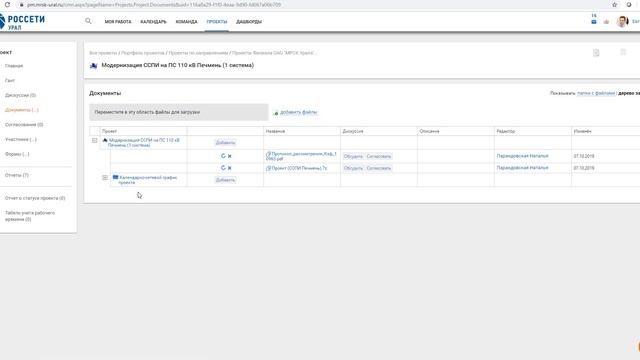This screenshot has height=360, width=640.
Task: Switch view to папки с файлами
Action: (x=596, y=93)
